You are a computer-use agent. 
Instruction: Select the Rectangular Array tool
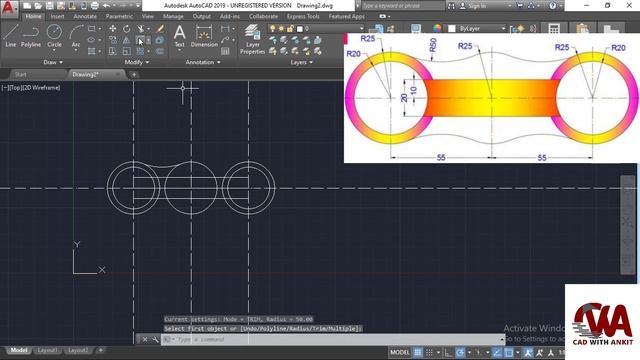pos(140,51)
